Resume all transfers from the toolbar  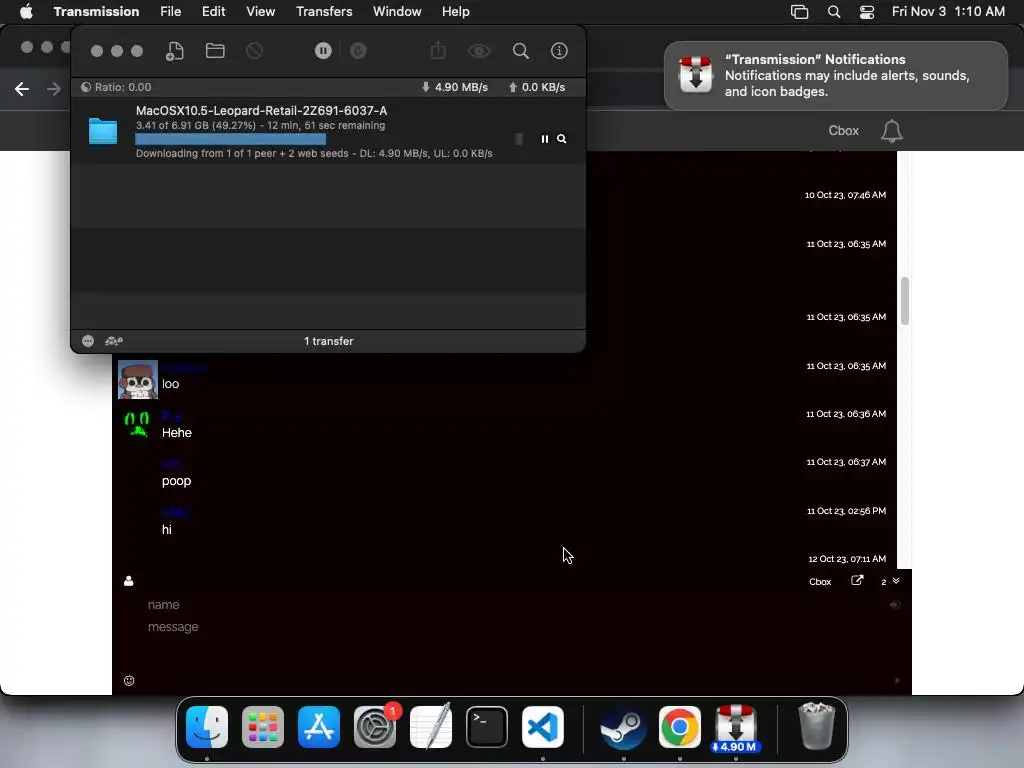(x=359, y=51)
